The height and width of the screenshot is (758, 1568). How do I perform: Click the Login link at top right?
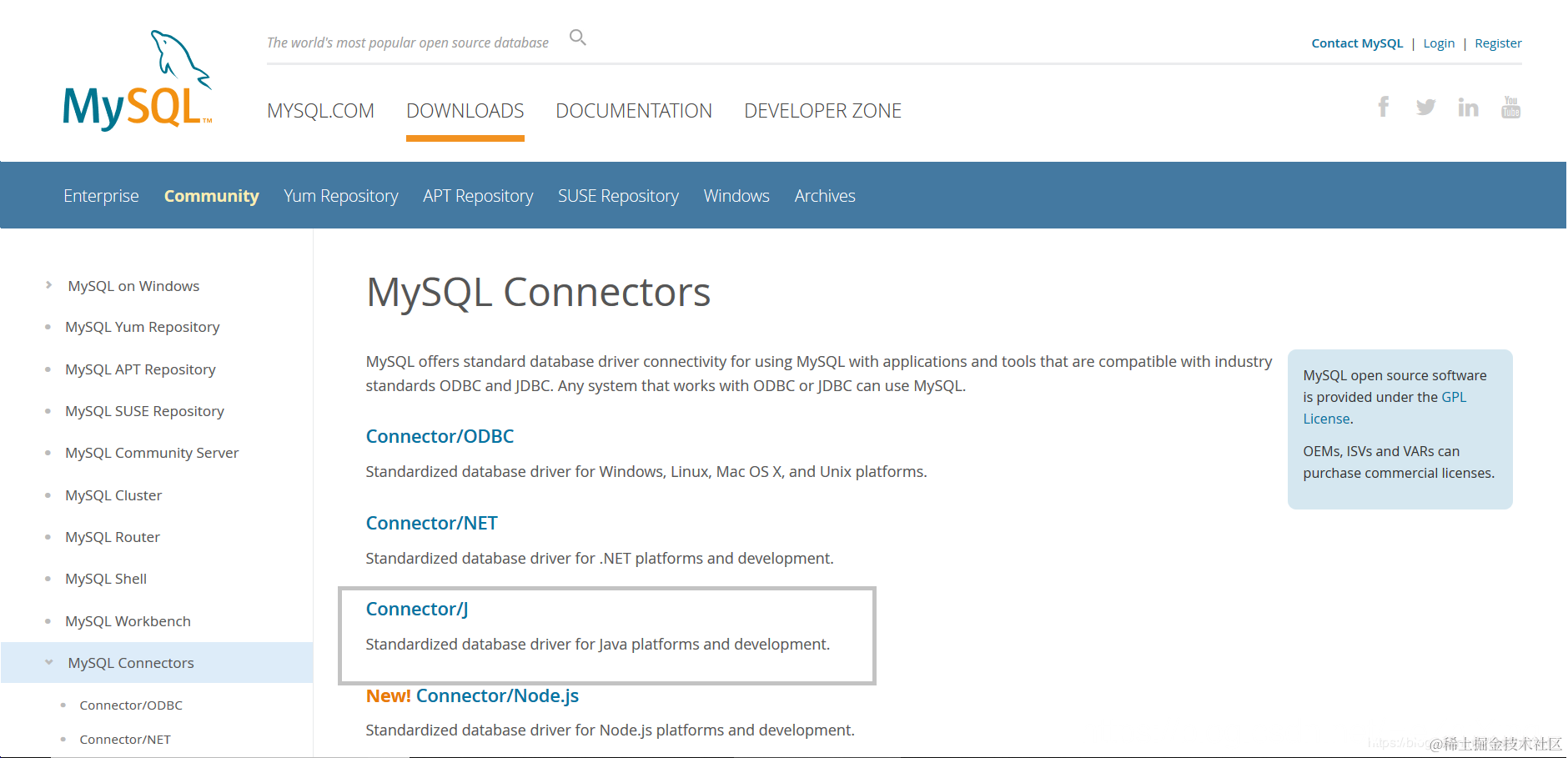1439,43
